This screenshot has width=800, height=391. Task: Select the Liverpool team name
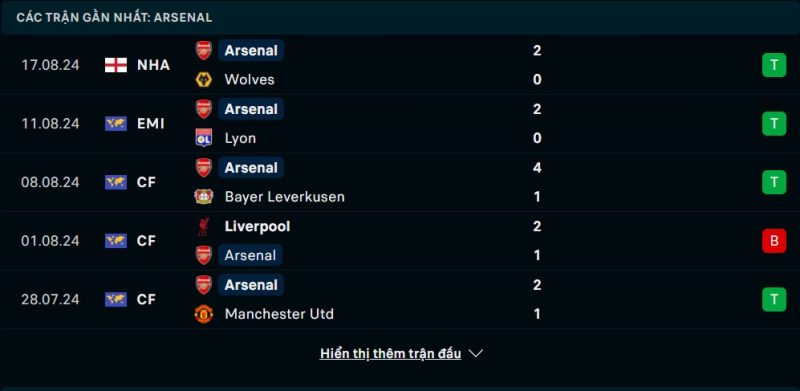257,226
